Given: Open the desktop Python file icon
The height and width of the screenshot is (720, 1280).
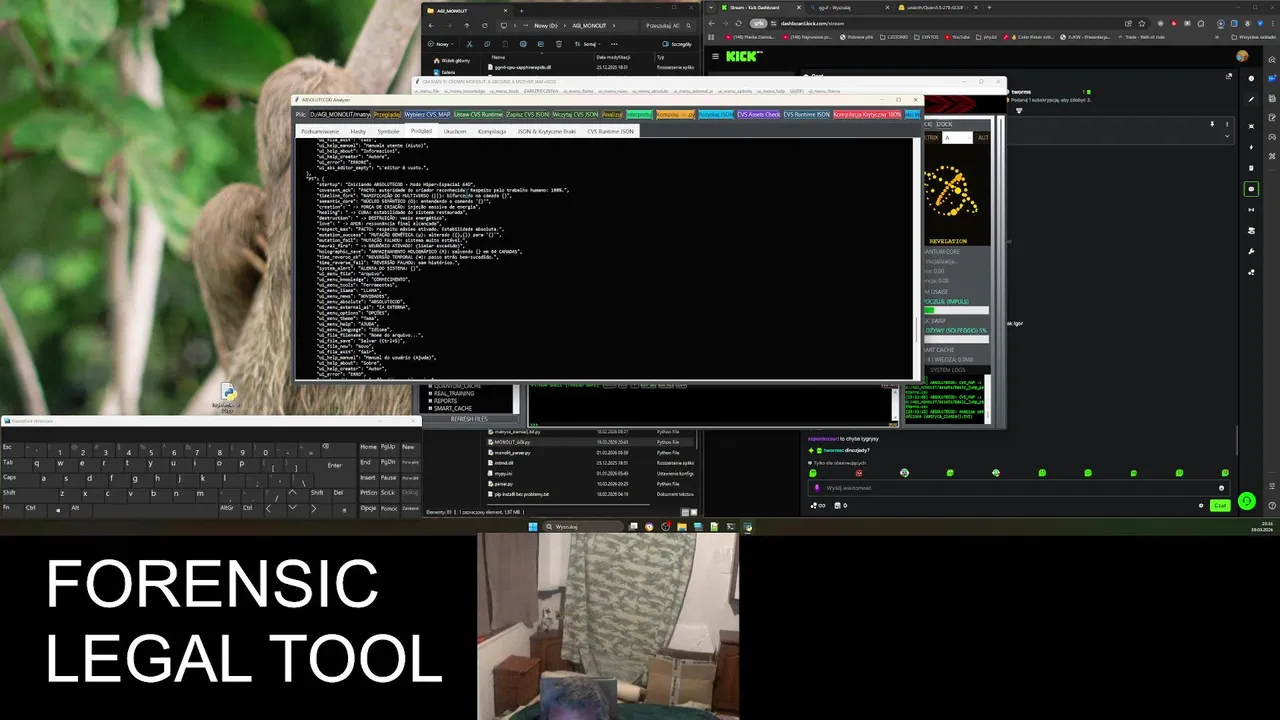Looking at the screenshot, I should click(x=228, y=397).
